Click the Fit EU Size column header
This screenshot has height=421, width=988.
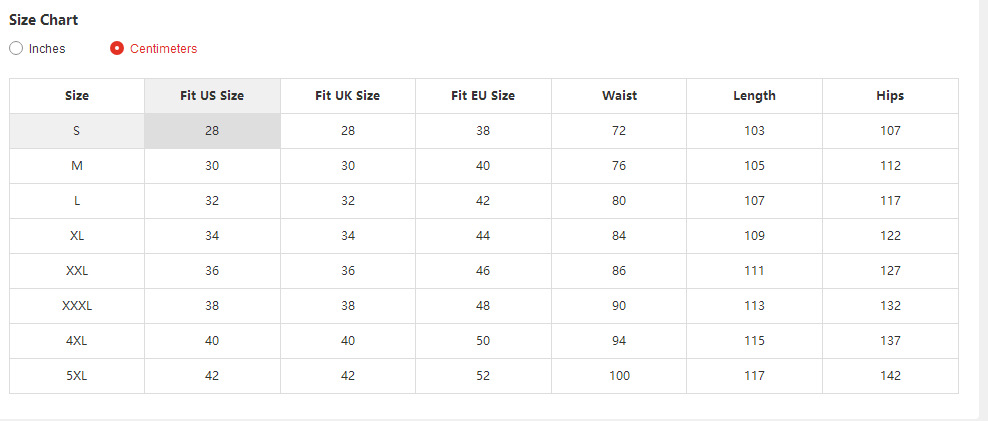tap(483, 96)
